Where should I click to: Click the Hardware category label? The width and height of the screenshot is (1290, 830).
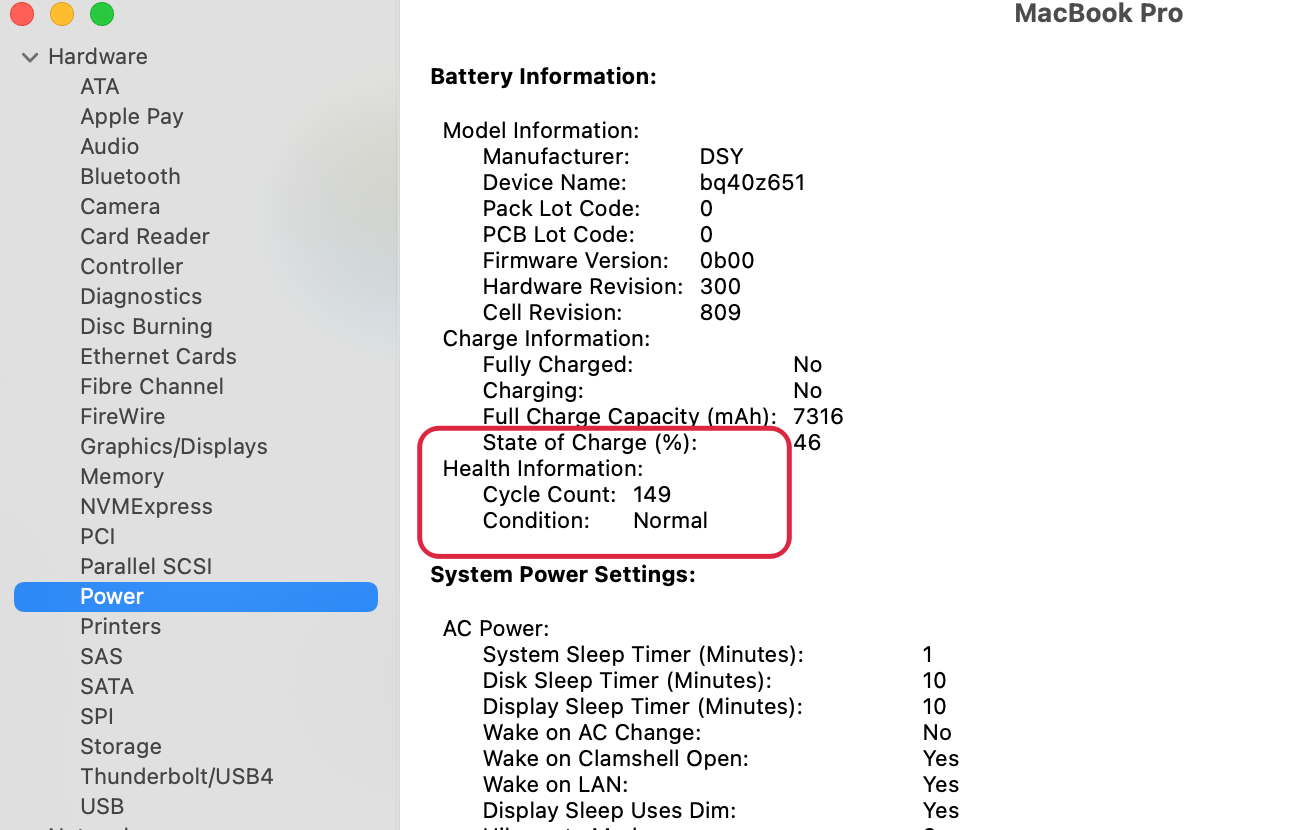[x=98, y=56]
